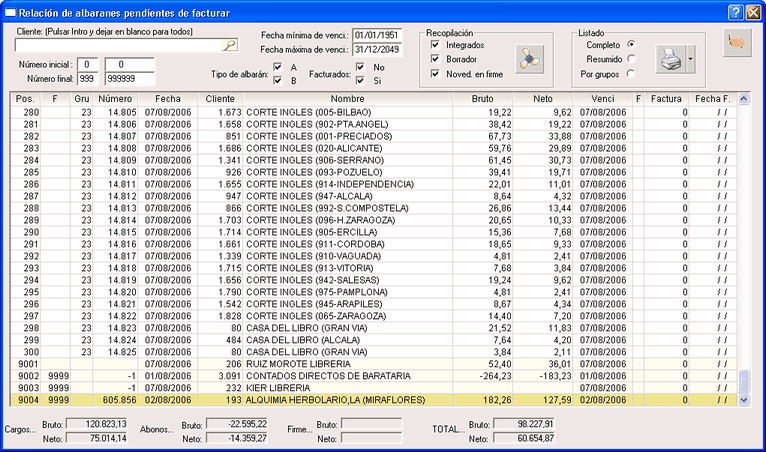The width and height of the screenshot is (766, 452).
Task: Toggle albarán type A checkbox
Action: pyautogui.click(x=278, y=67)
